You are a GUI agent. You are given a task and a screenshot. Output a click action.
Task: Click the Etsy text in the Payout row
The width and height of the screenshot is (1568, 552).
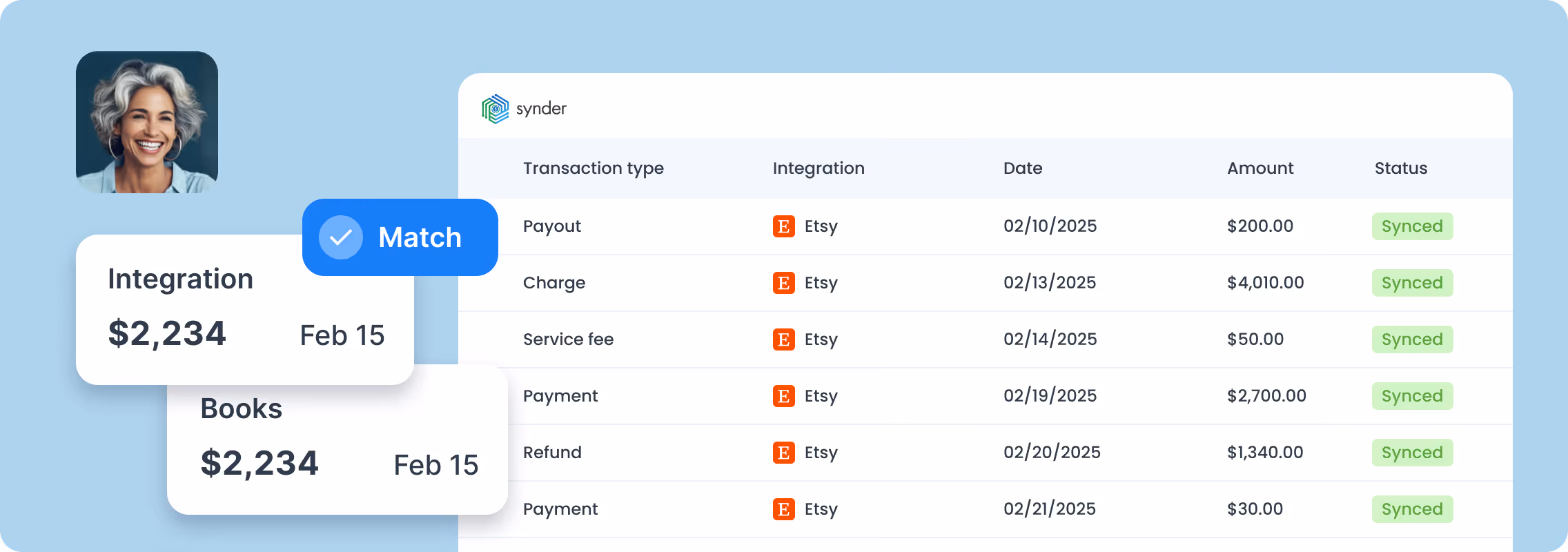click(821, 227)
